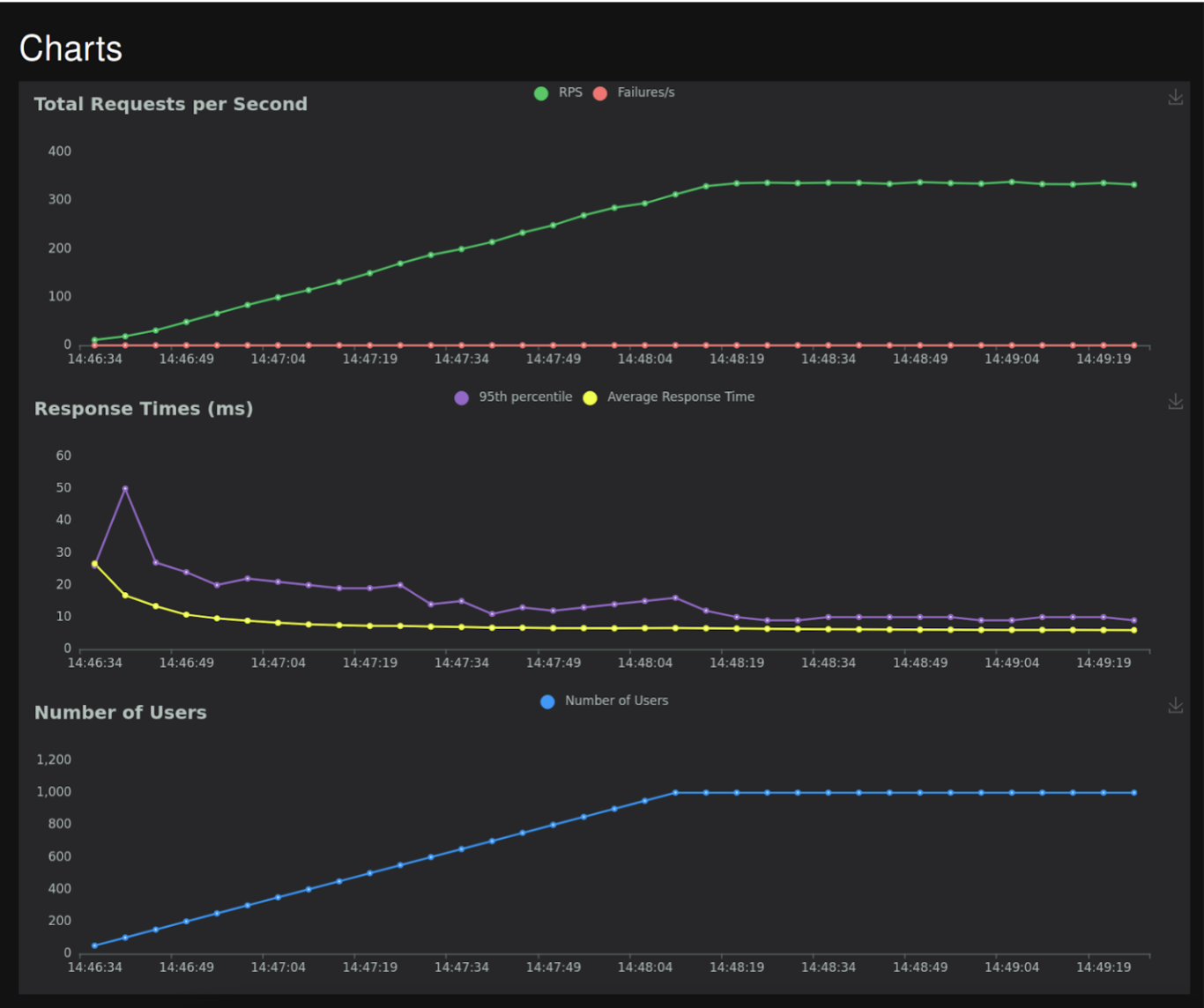Screen dimensions: 1204x1008
Task: Toggle Average Response Time legend entry
Action: click(669, 397)
